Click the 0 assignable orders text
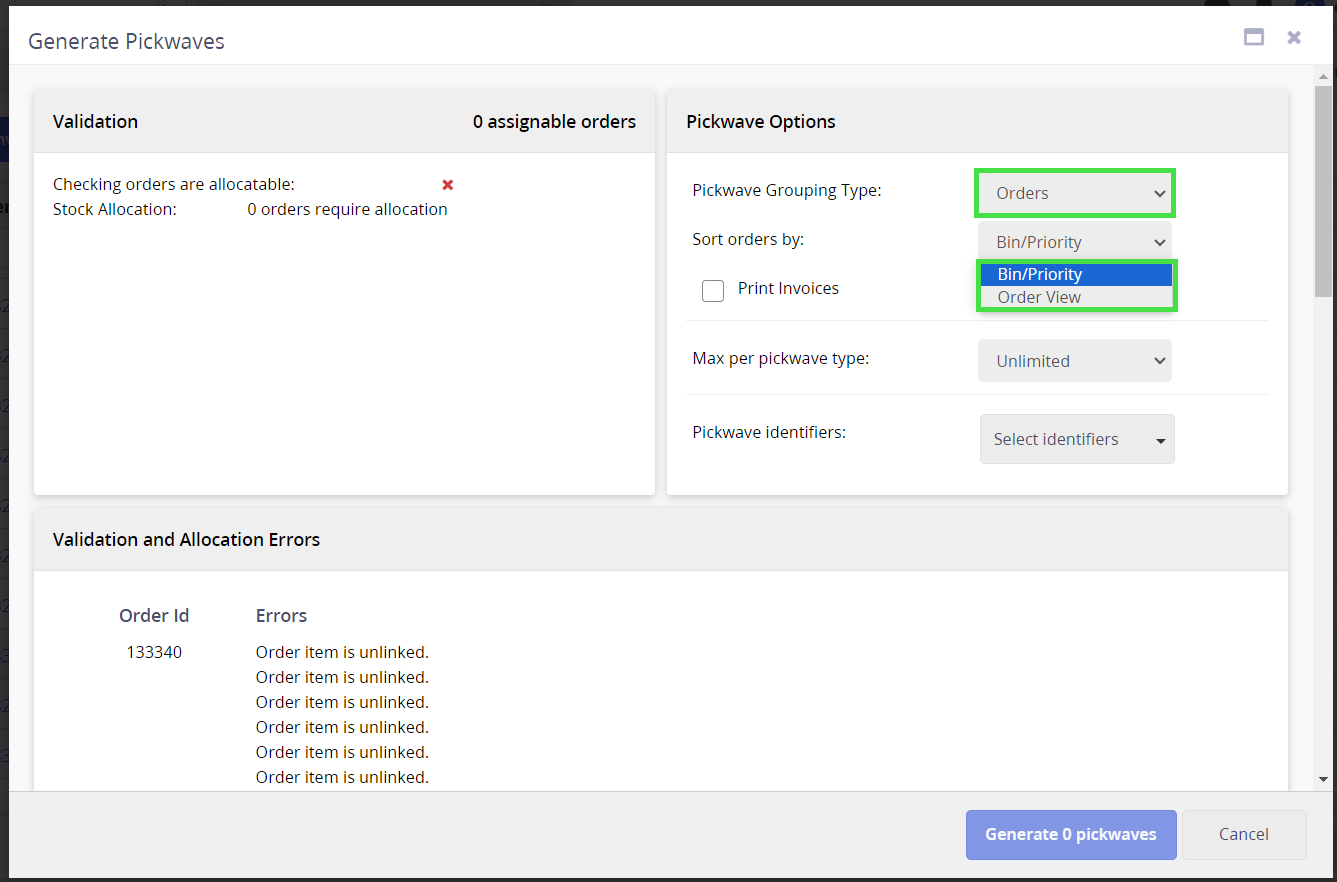Screen dimensions: 1337x882 (x=554, y=122)
